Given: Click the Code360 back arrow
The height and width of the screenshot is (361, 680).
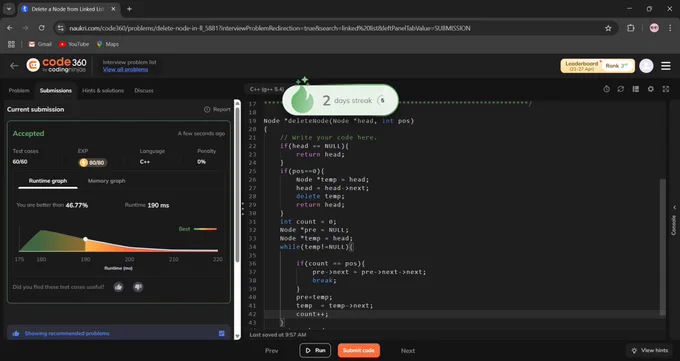Looking at the screenshot, I should point(14,66).
